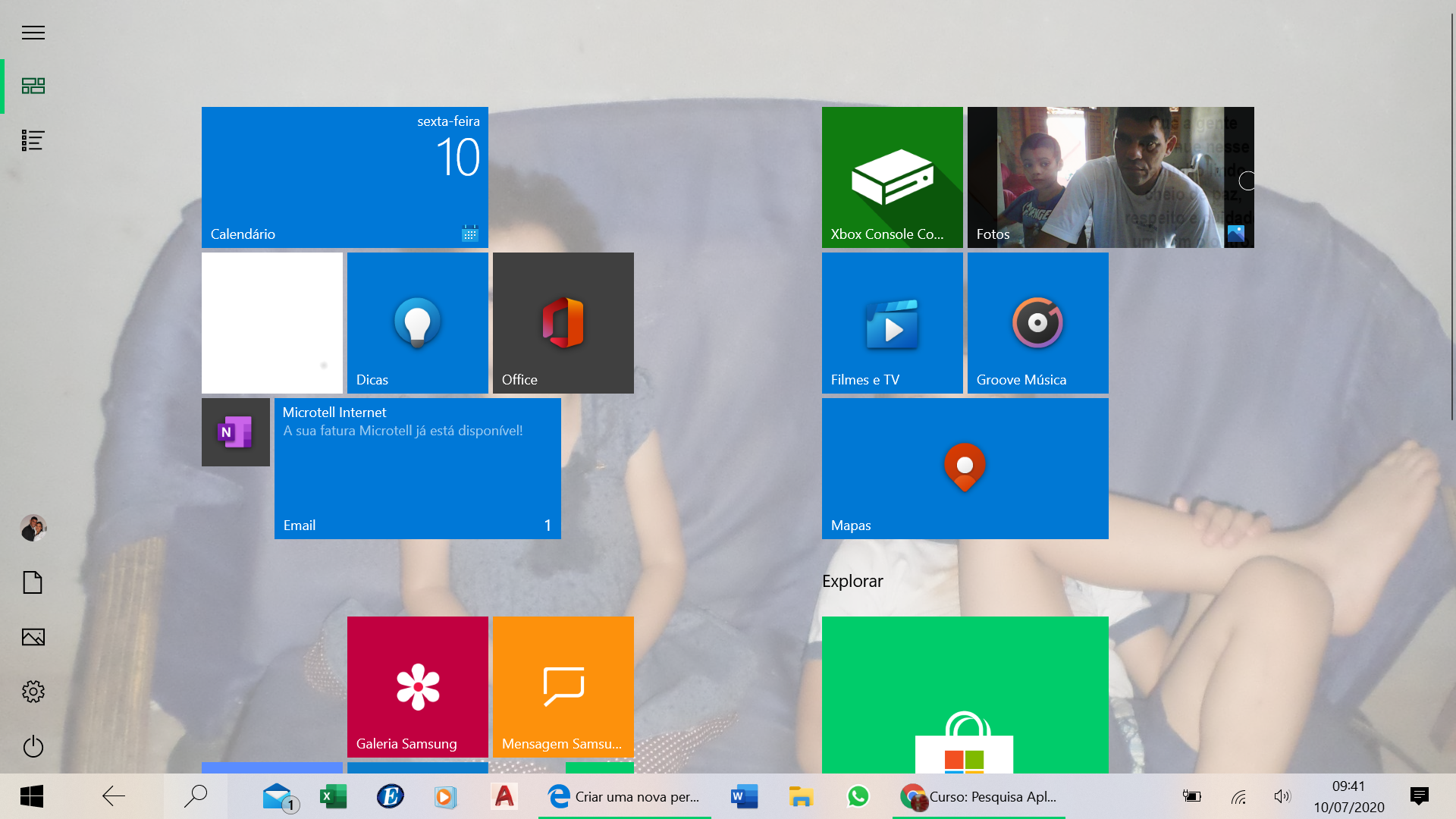This screenshot has width=1456, height=819.
Task: Open Mensagem Samsung tile
Action: 563,686
